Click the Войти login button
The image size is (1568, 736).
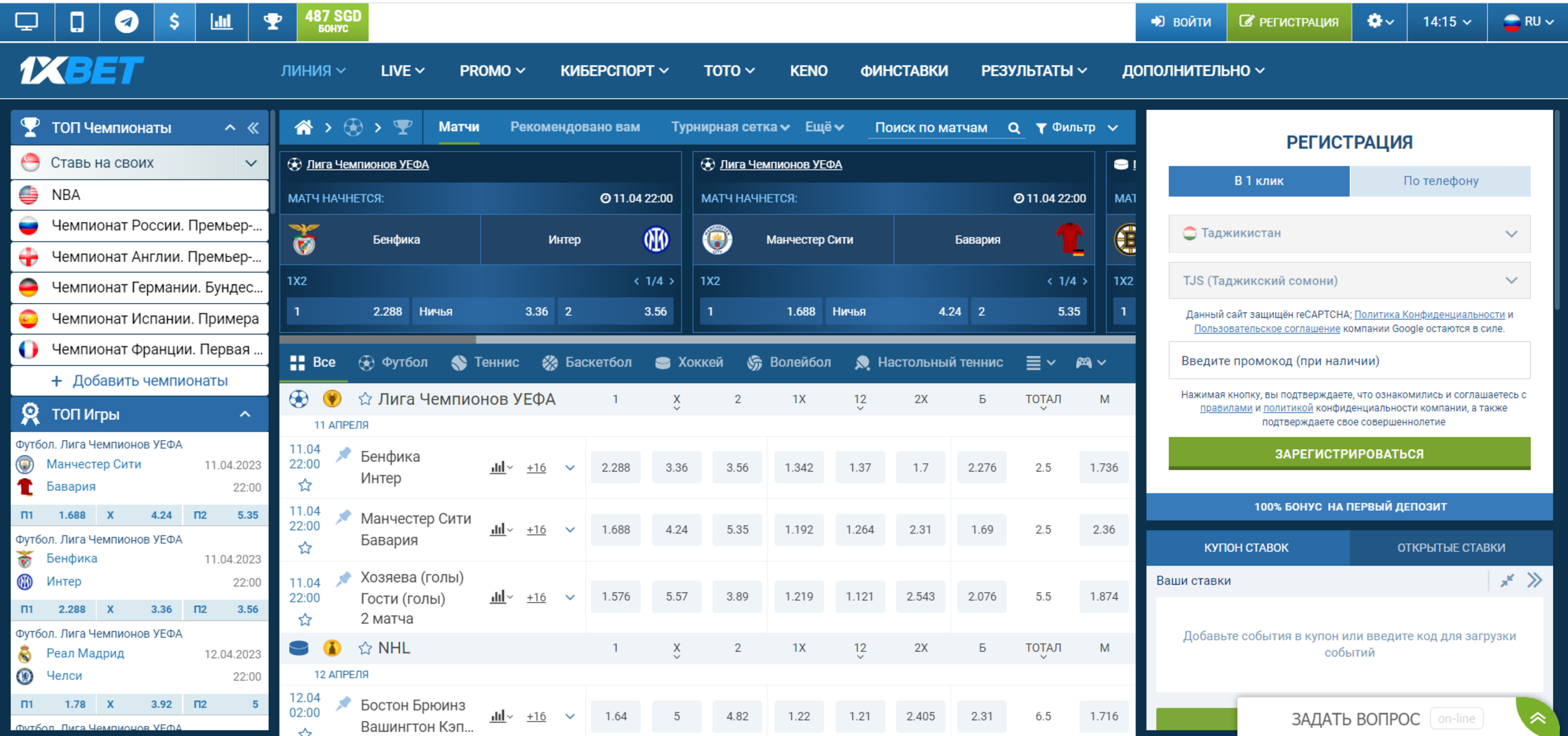click(1180, 22)
